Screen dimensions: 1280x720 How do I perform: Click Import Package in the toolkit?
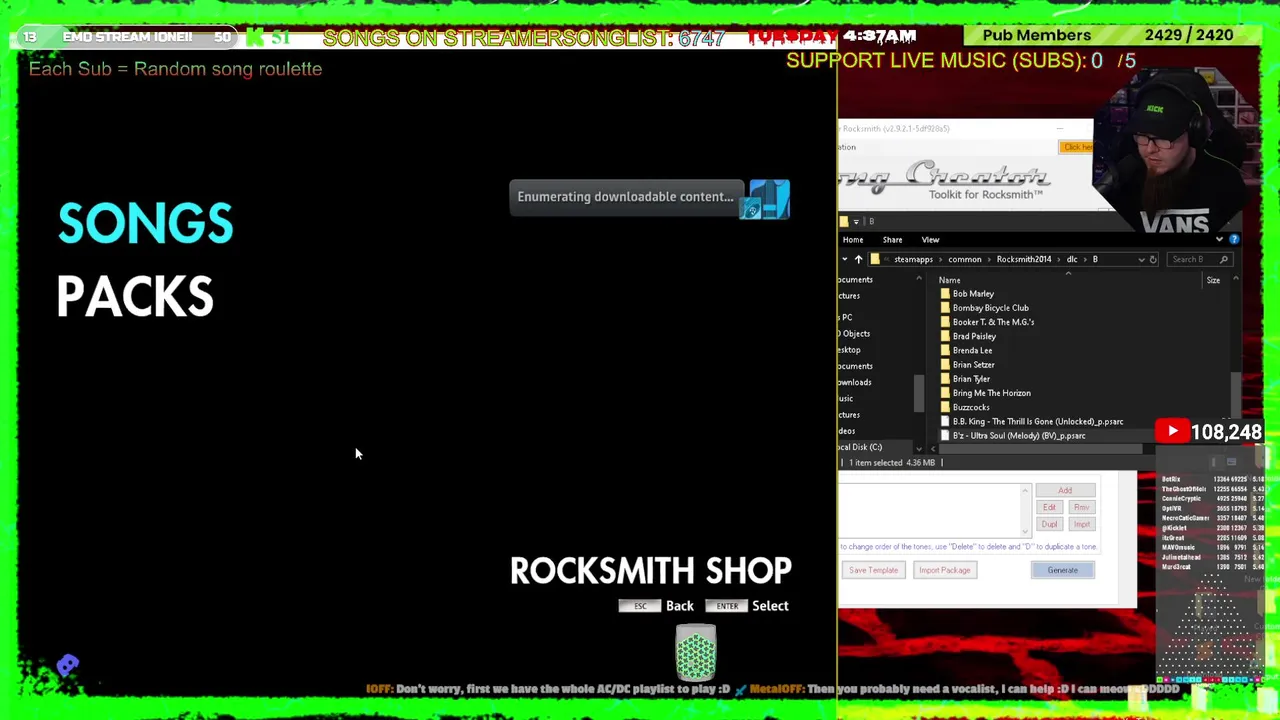click(x=944, y=570)
